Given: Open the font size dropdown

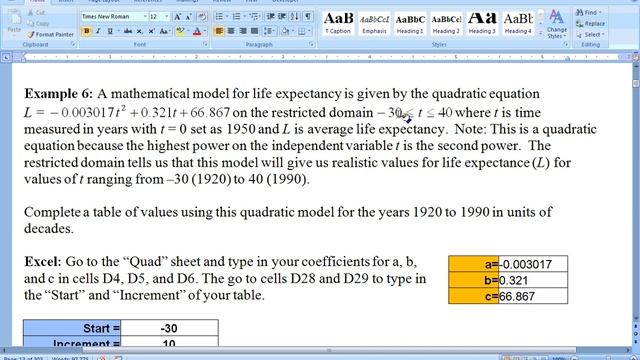Looking at the screenshot, I should [167, 17].
